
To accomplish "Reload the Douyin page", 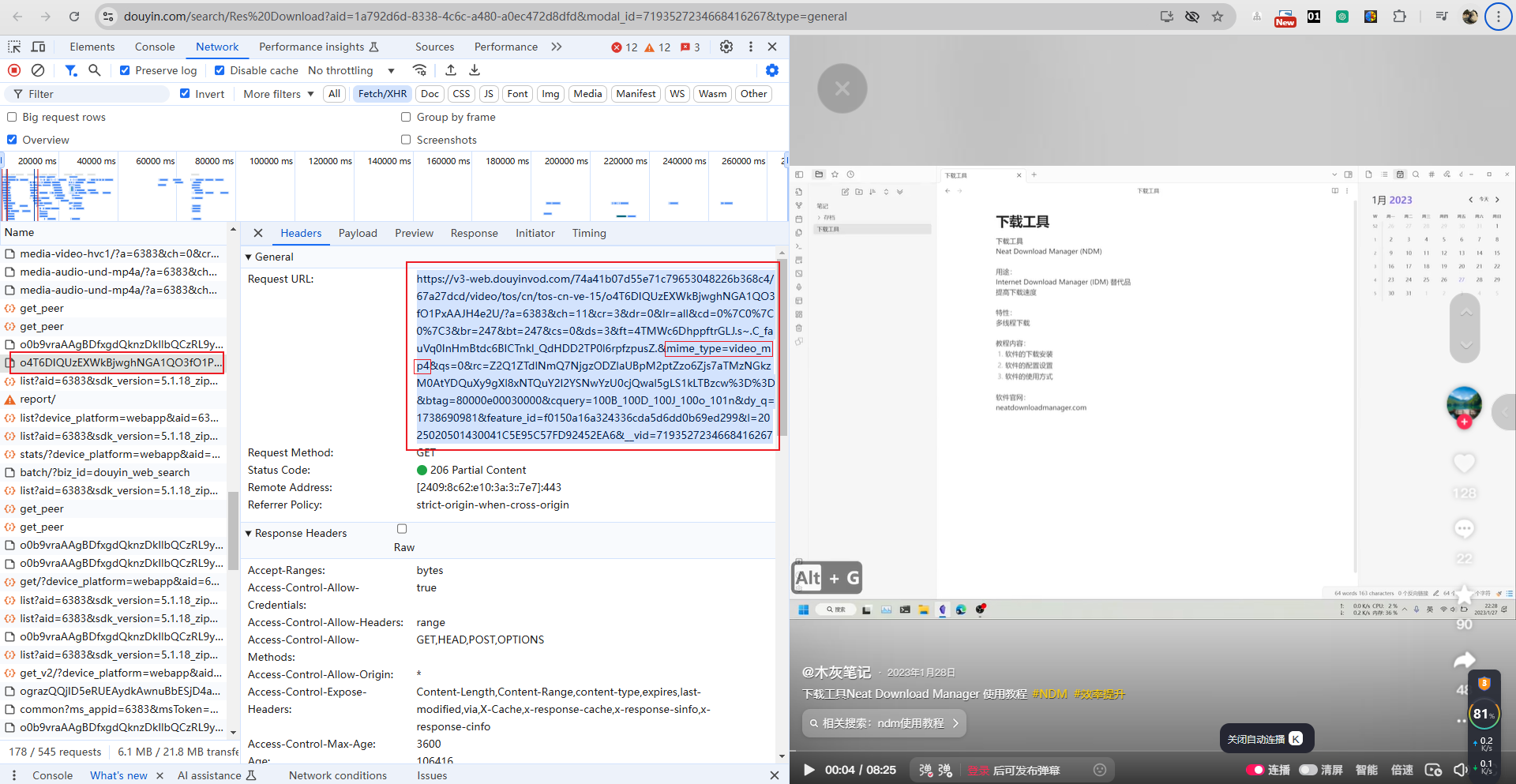I will 74,16.
